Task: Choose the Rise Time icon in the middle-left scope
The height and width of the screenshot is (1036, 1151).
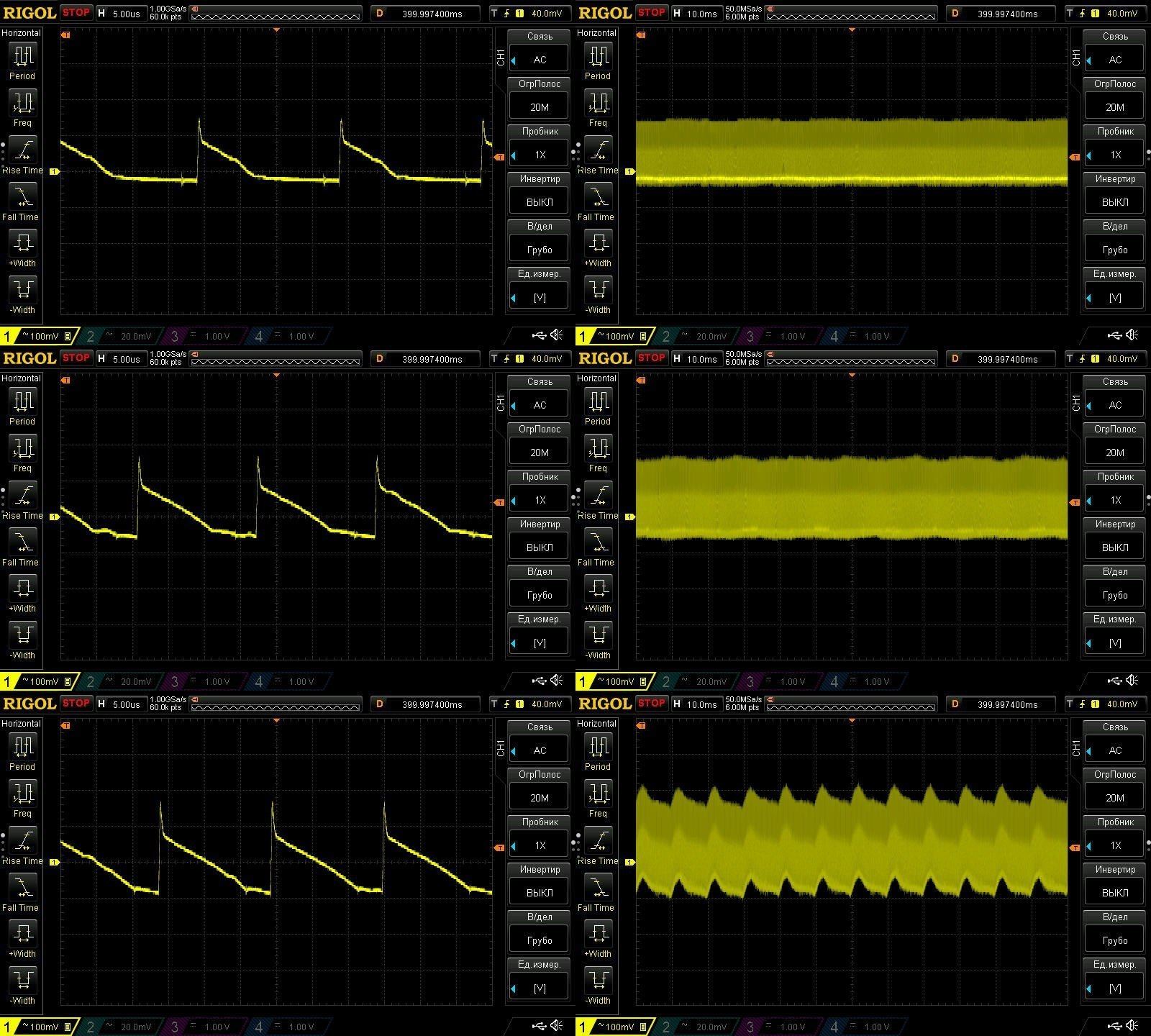Action: click(x=22, y=496)
